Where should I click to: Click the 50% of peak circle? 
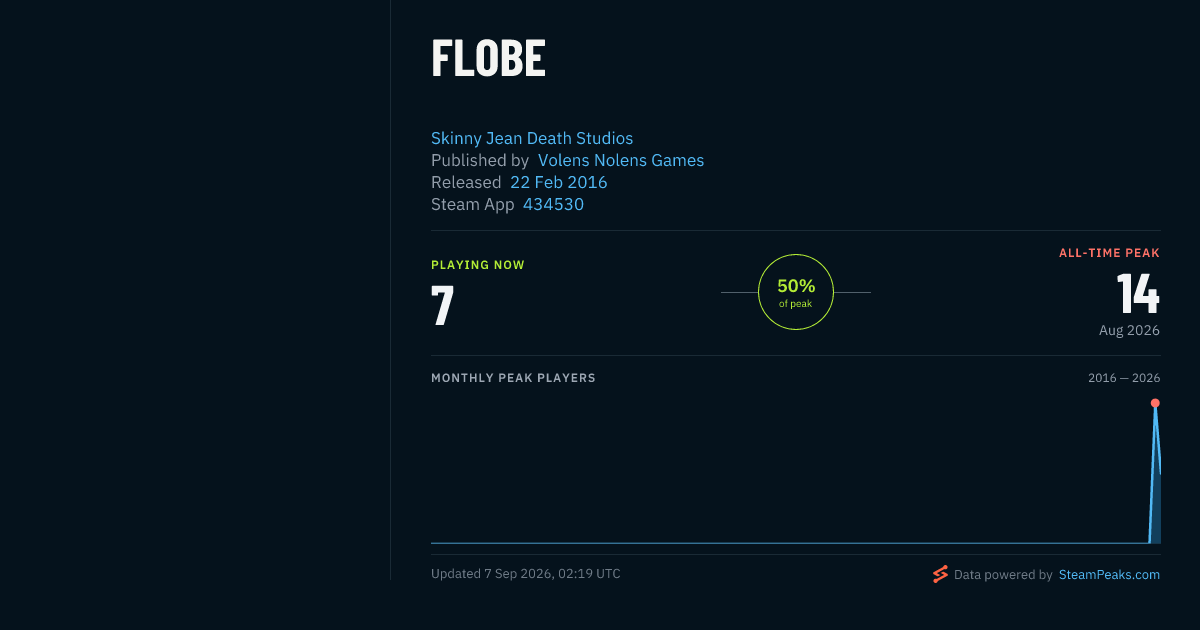pos(796,292)
